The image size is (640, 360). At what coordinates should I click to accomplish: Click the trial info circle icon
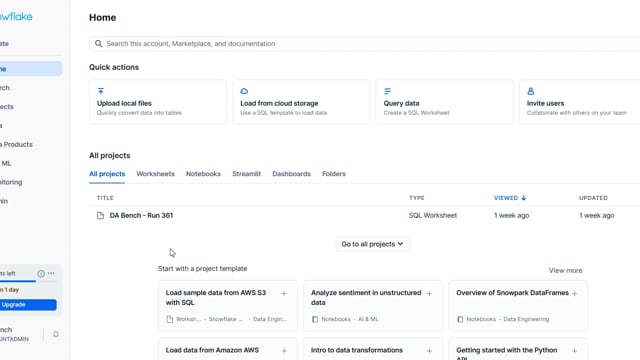click(41, 273)
